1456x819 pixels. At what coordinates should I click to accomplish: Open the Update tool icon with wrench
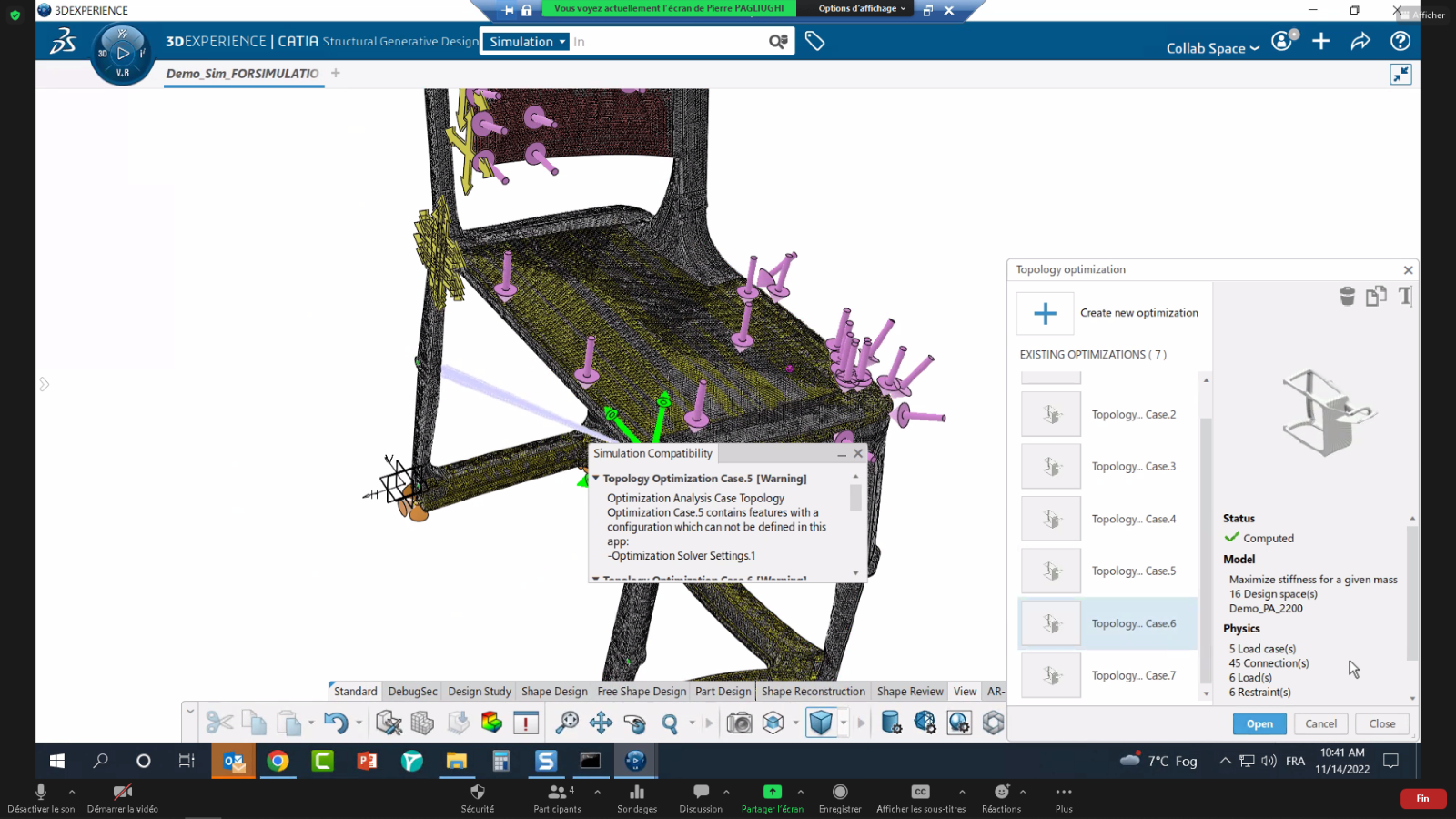(x=389, y=723)
